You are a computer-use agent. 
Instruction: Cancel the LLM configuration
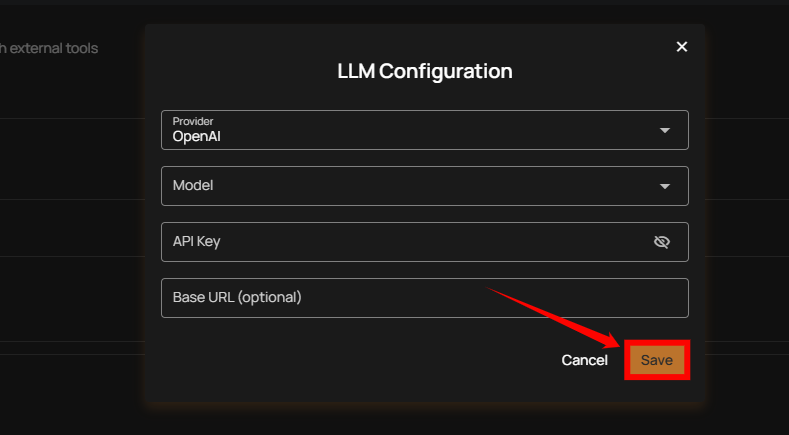(584, 360)
